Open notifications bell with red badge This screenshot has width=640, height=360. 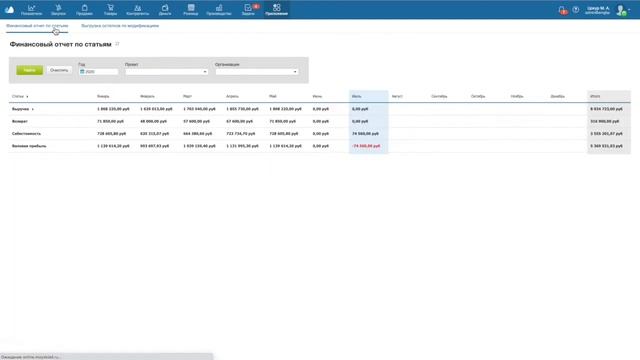pyautogui.click(x=562, y=10)
